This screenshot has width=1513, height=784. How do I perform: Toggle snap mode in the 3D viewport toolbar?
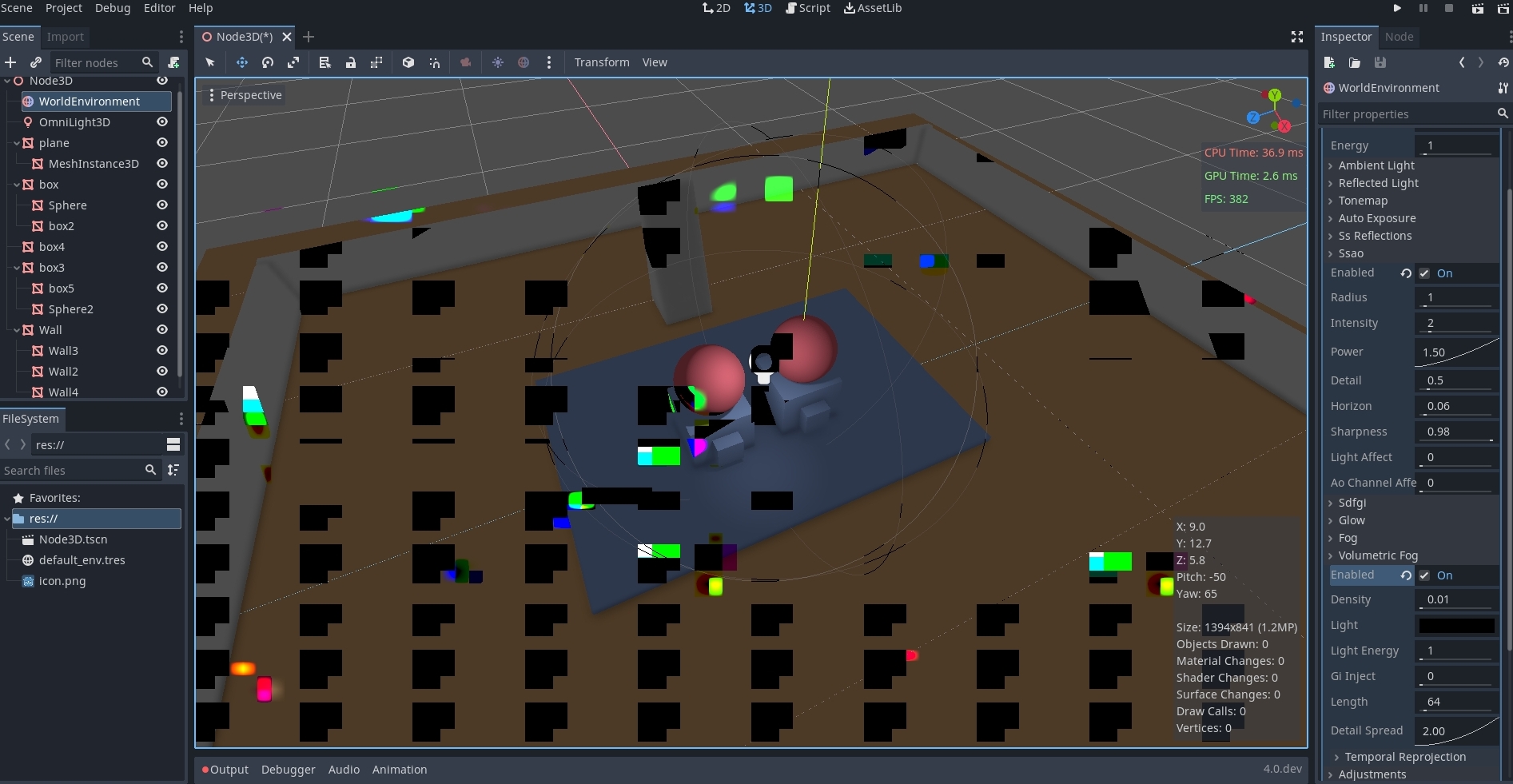434,62
